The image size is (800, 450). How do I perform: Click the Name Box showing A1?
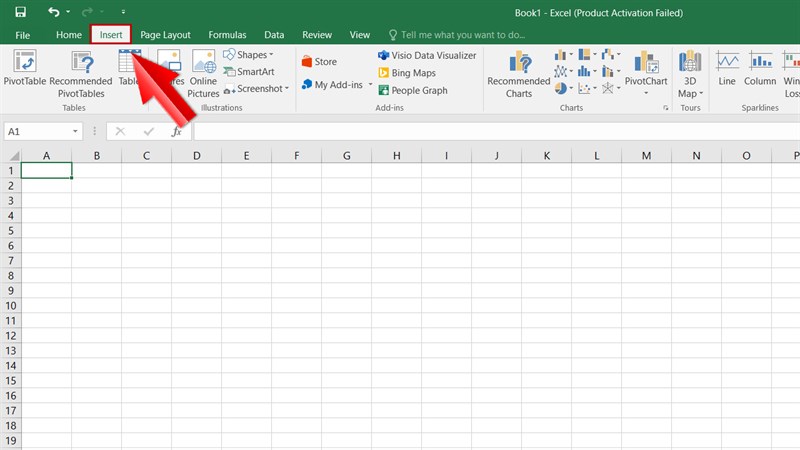click(x=37, y=132)
